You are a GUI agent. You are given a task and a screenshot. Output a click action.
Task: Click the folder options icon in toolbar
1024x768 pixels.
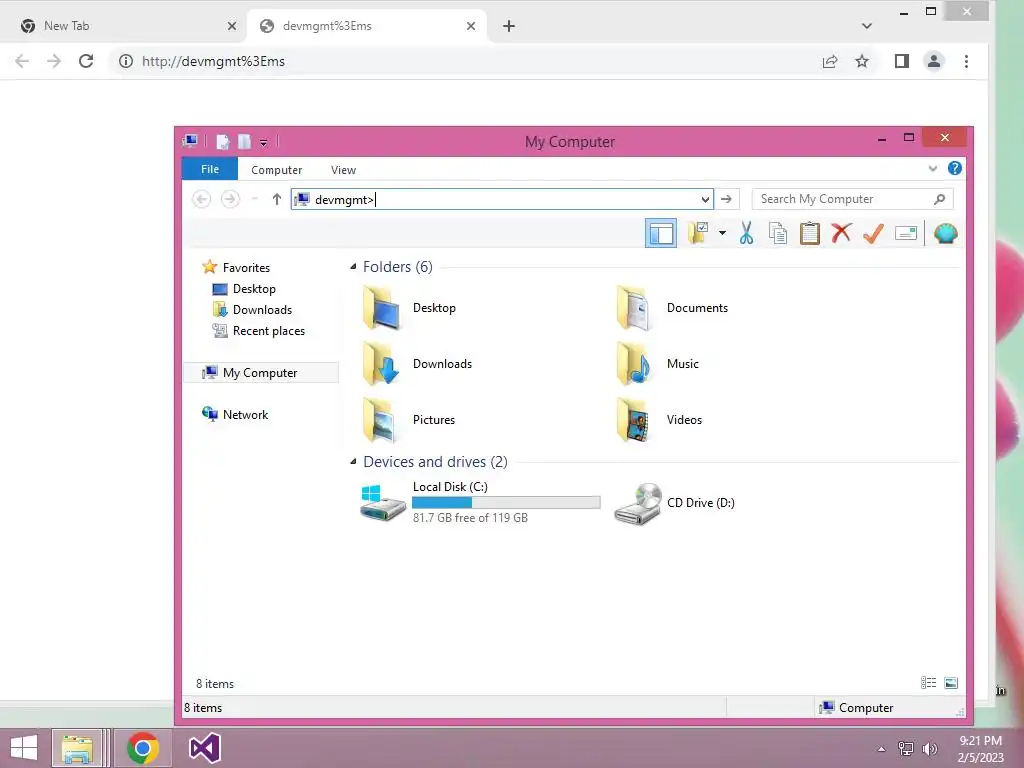pos(698,233)
